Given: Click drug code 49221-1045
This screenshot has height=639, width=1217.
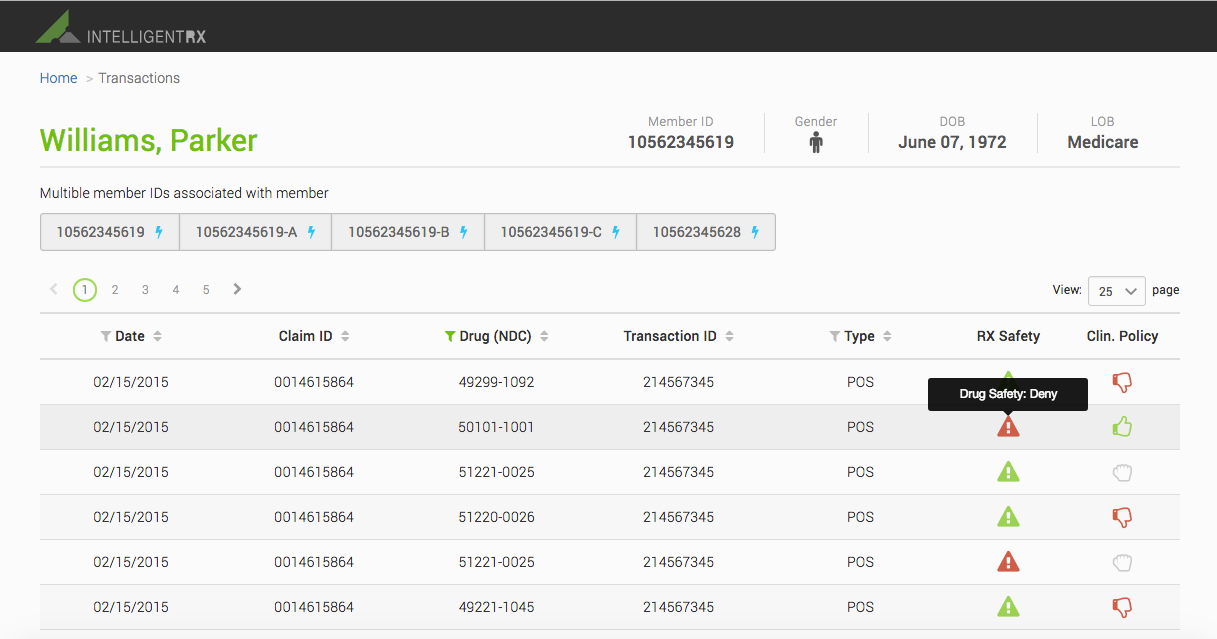Looking at the screenshot, I should (x=496, y=607).
